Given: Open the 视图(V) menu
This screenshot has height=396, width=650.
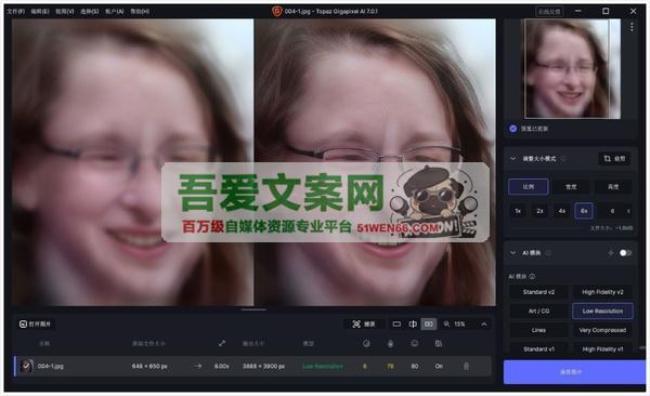Looking at the screenshot, I should (x=65, y=12).
